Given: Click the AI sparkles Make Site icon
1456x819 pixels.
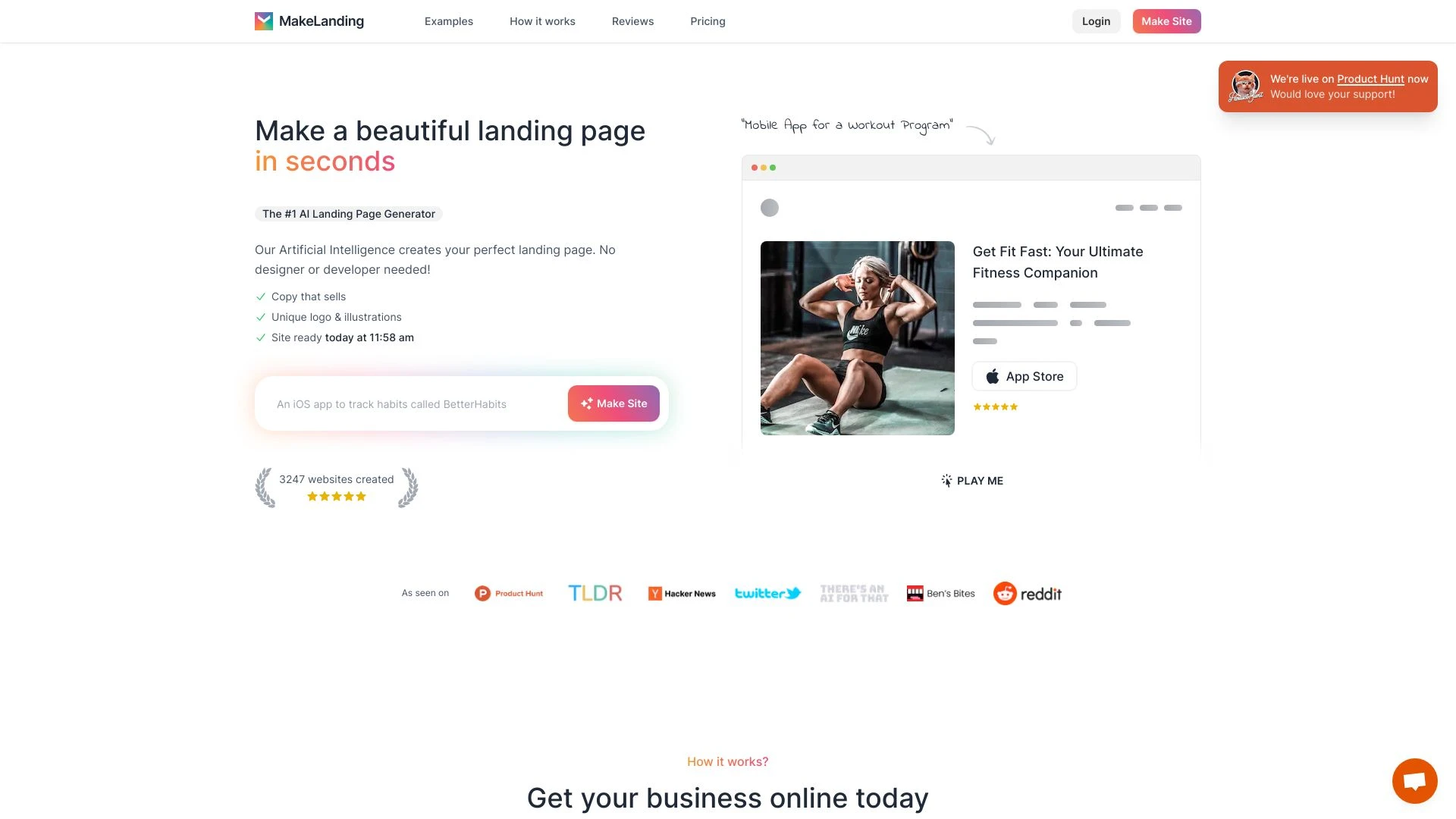Looking at the screenshot, I should (x=588, y=403).
